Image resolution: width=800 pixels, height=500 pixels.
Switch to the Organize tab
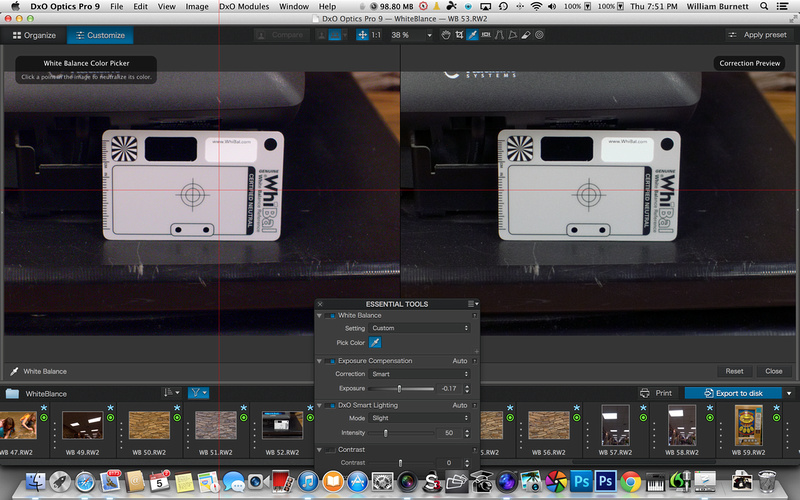point(34,35)
